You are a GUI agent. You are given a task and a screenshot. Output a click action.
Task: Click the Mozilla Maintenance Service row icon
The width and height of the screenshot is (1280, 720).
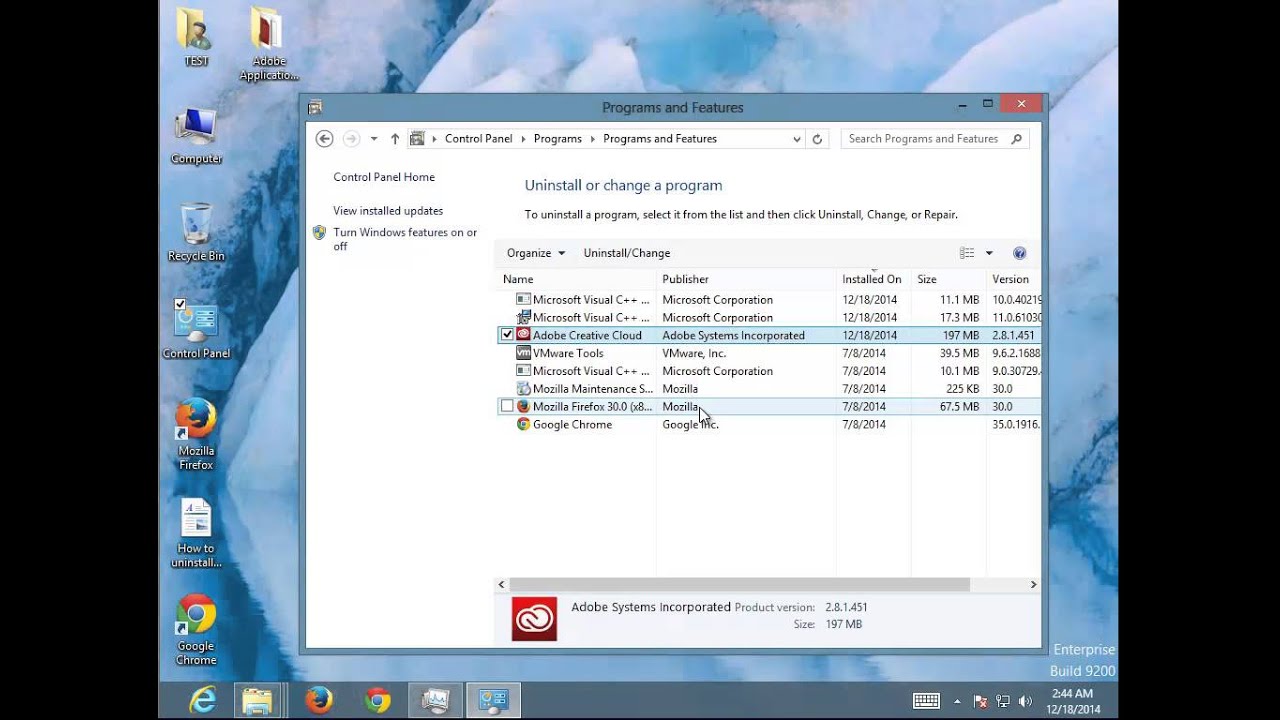pos(523,389)
